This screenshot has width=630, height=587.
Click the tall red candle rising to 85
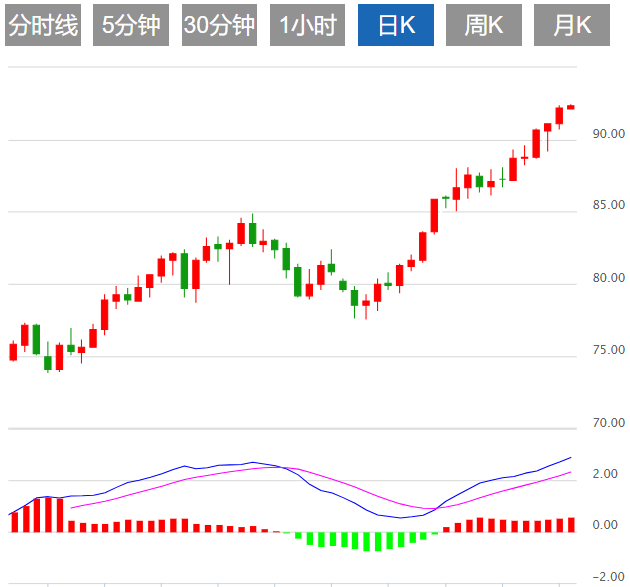point(435,215)
